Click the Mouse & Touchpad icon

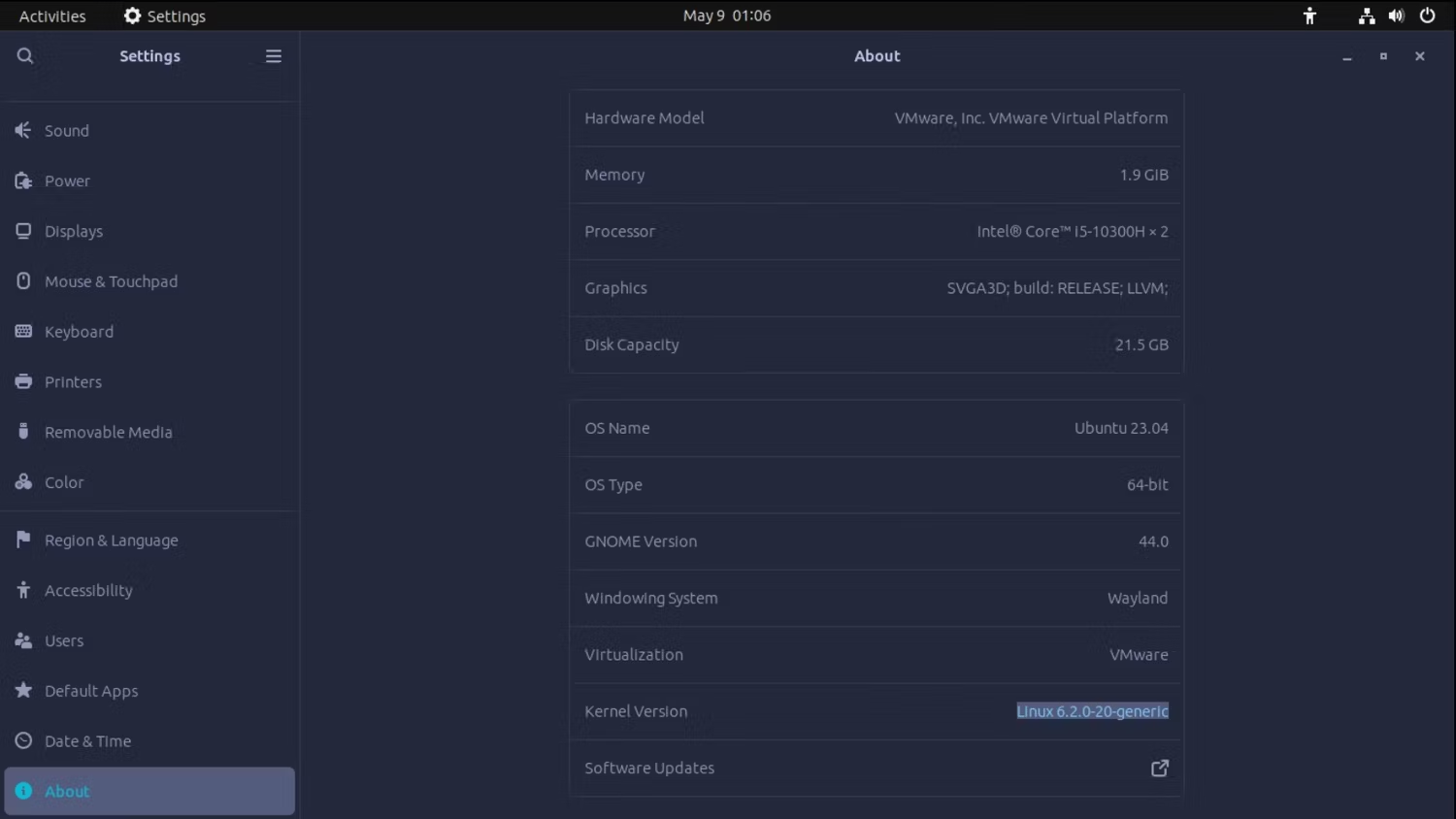coord(23,281)
